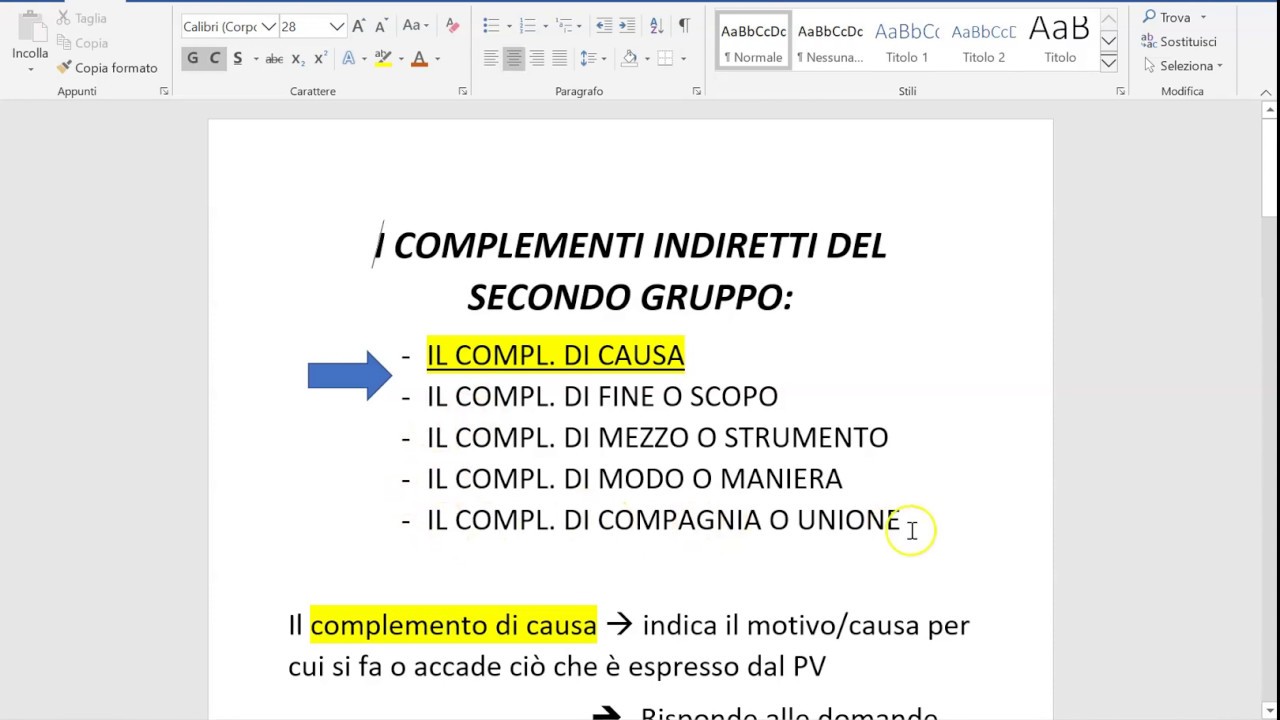The image size is (1280, 720).
Task: Apply the Titolo 2 style
Action: [984, 41]
